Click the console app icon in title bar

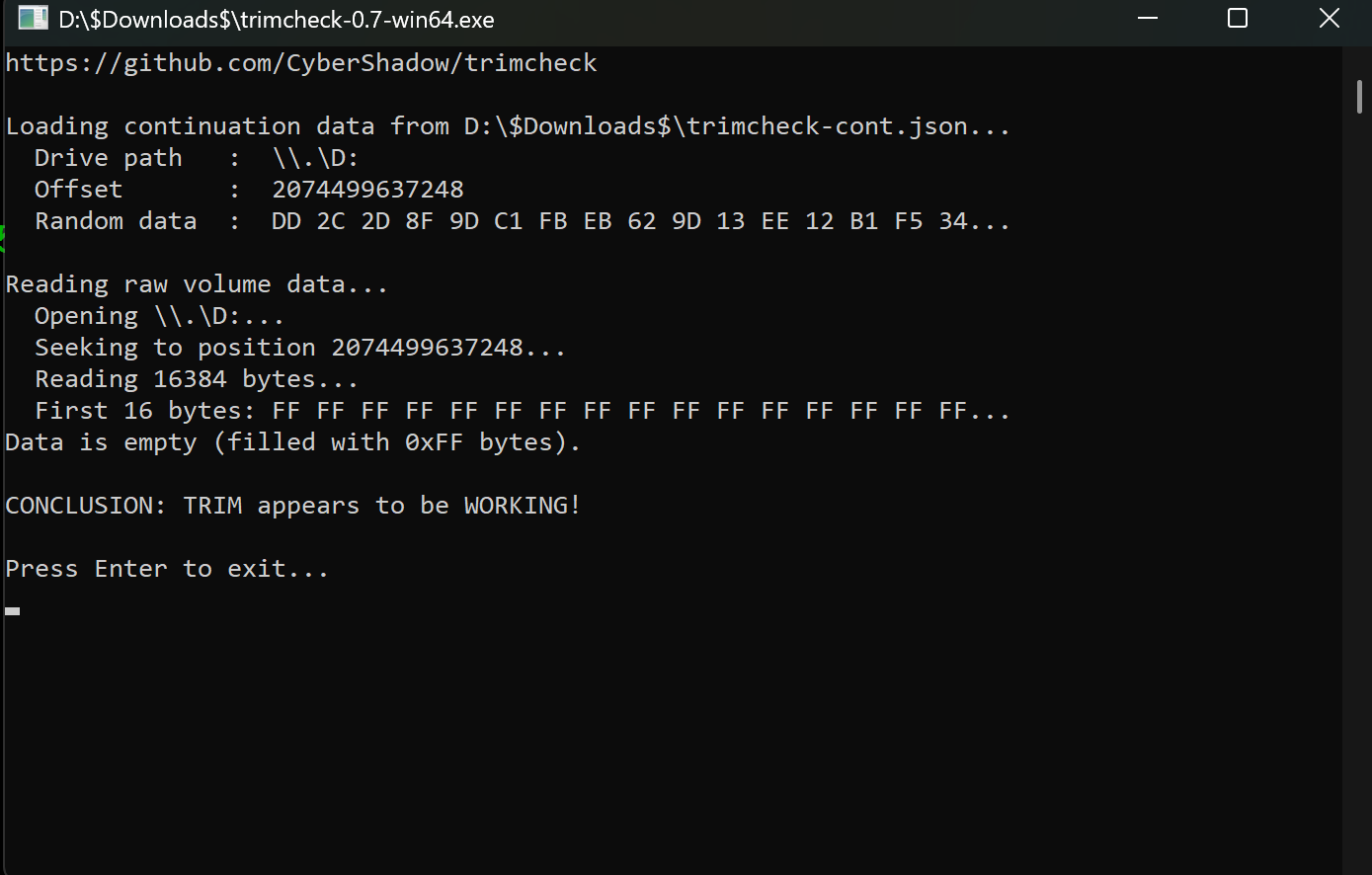pyautogui.click(x=33, y=18)
